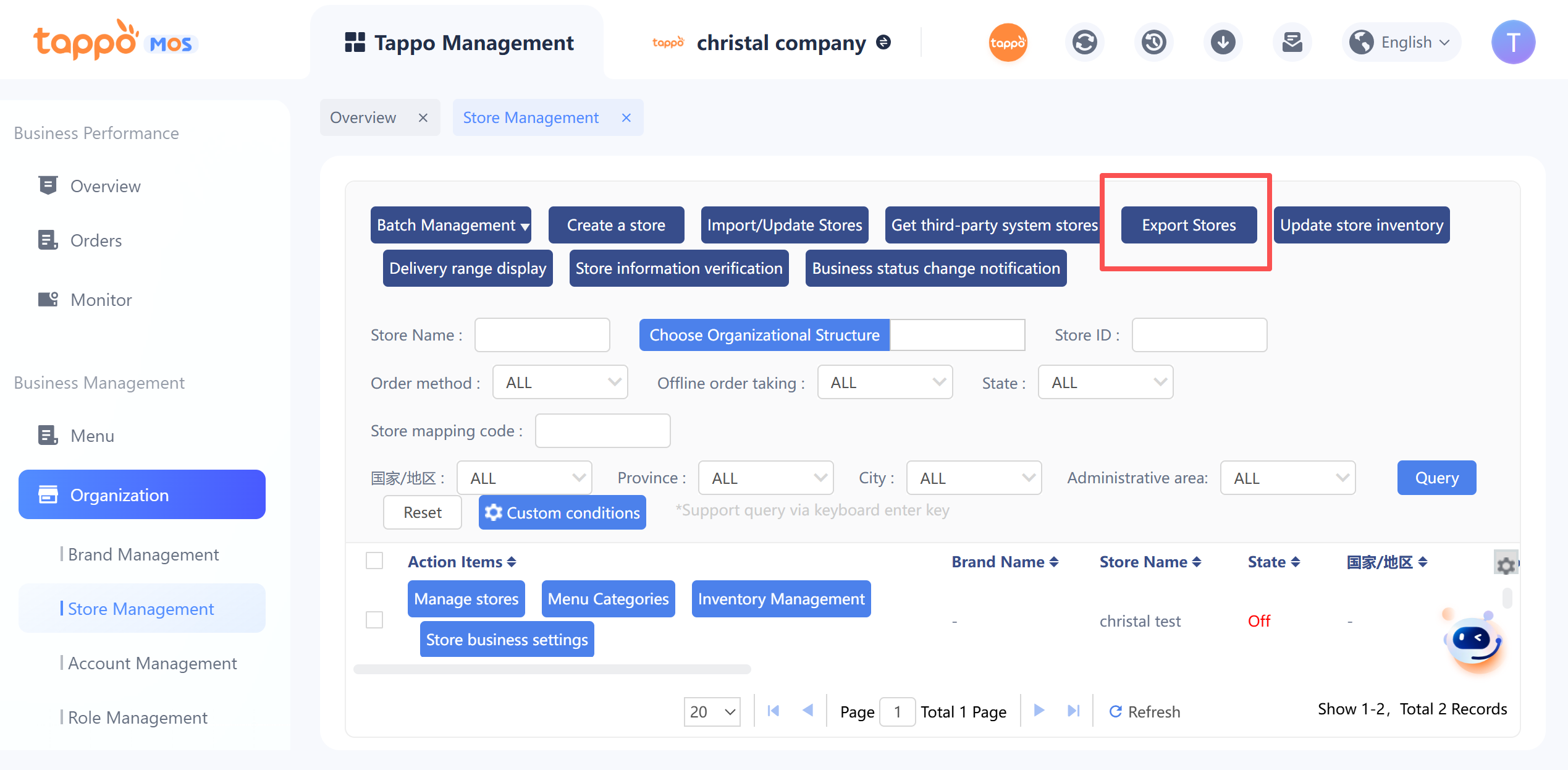Tick the select-all checkbox in table header
The image size is (1568, 770).
374,561
